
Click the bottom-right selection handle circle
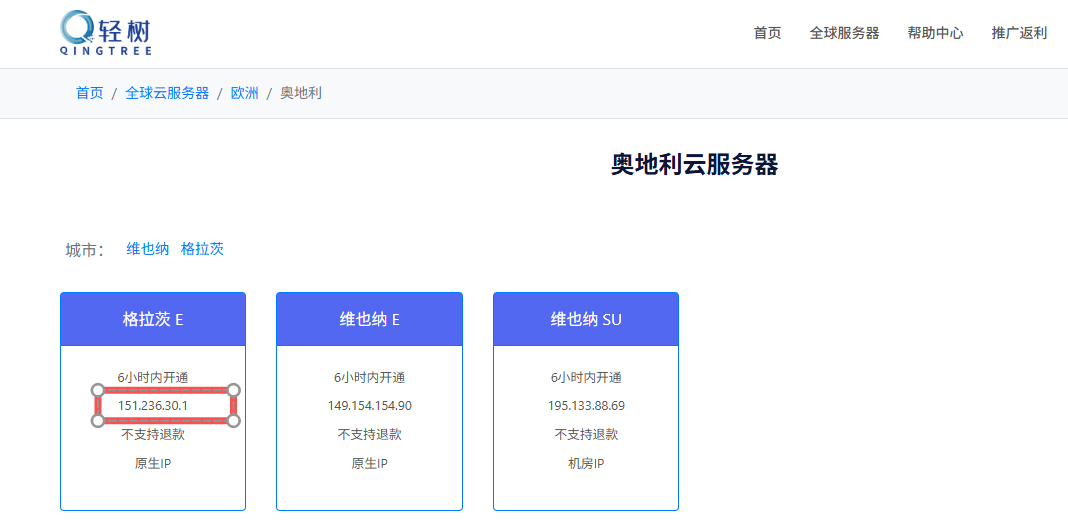click(x=234, y=420)
